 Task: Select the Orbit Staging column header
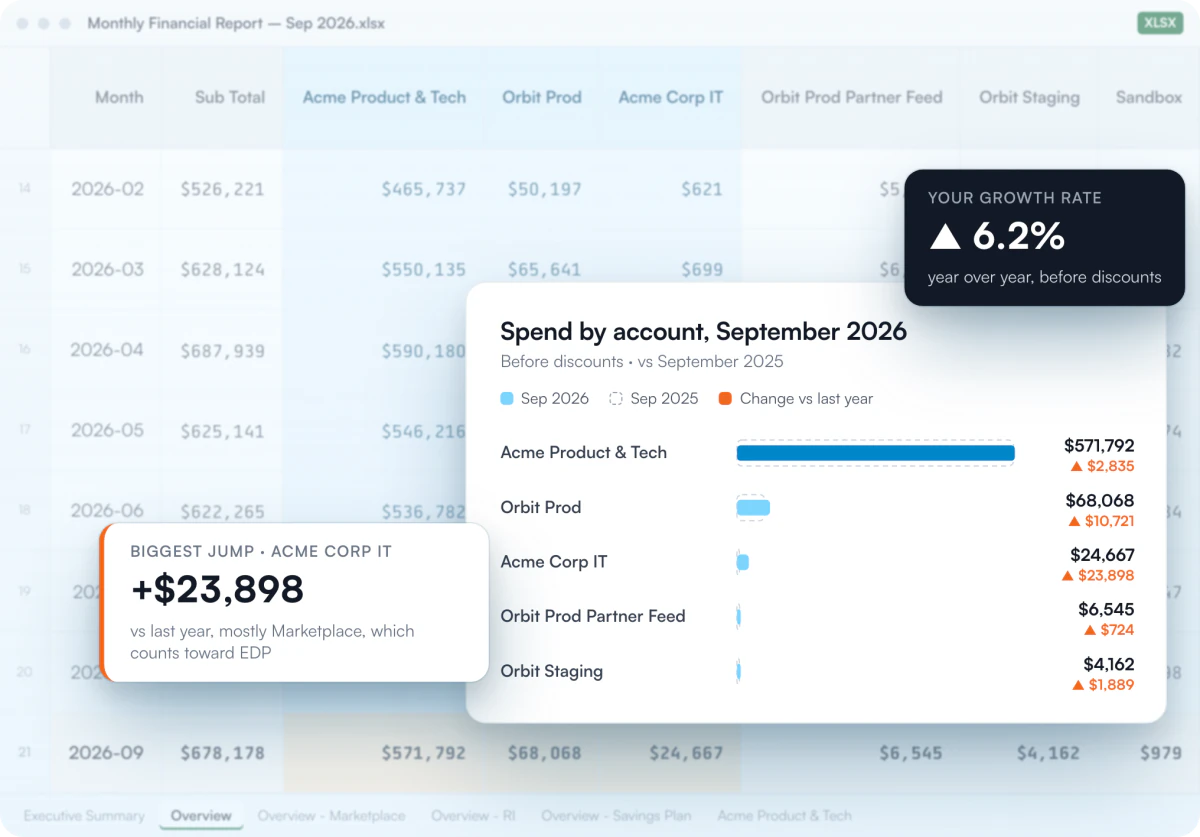pos(1029,97)
